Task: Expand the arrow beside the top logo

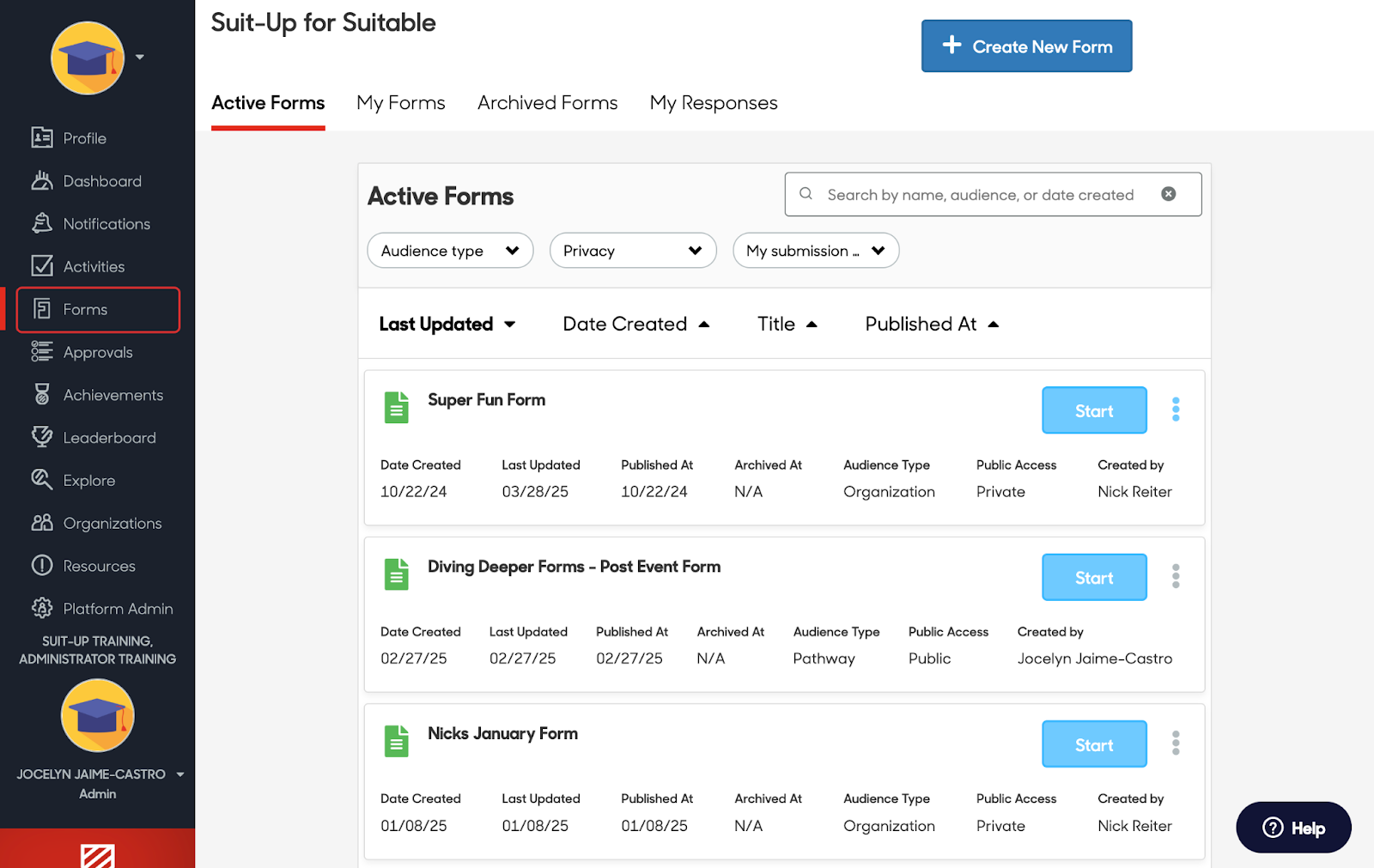Action: click(140, 58)
